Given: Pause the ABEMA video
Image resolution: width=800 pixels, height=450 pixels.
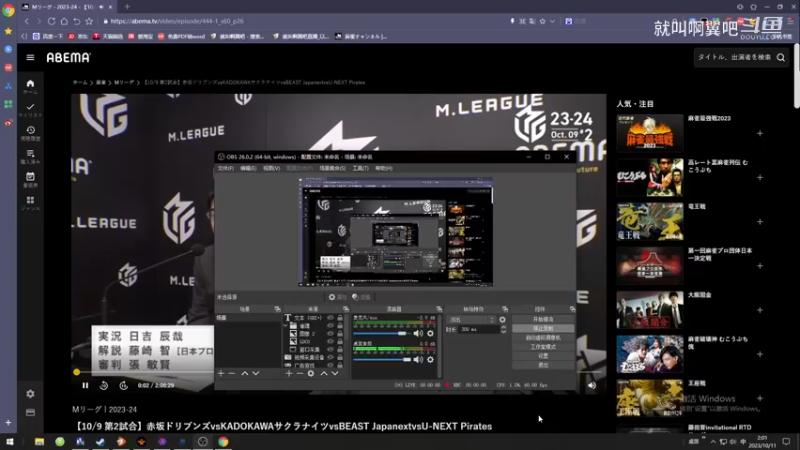Looking at the screenshot, I should pos(85,386).
